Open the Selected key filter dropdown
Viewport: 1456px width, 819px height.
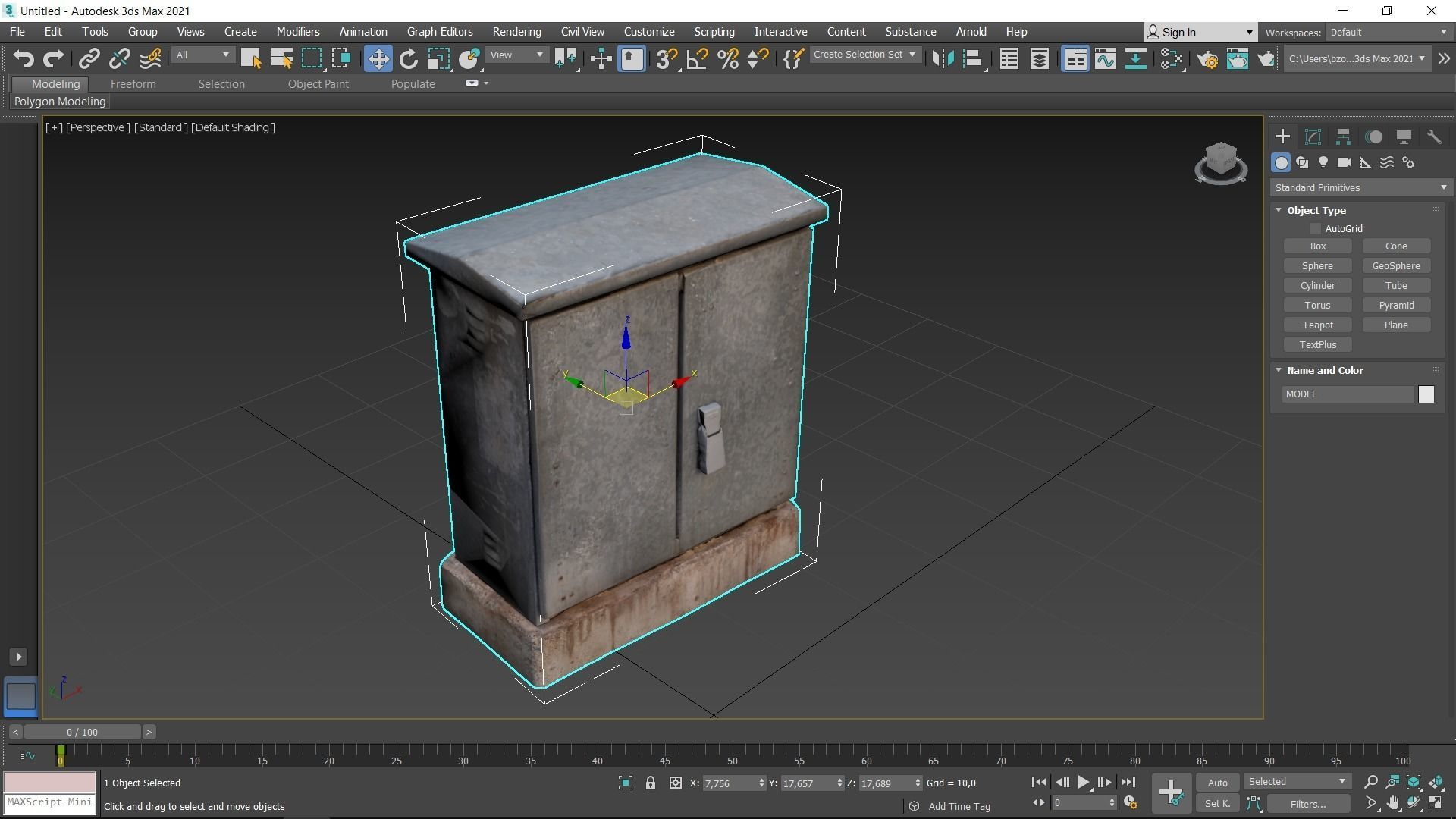pos(1297,782)
